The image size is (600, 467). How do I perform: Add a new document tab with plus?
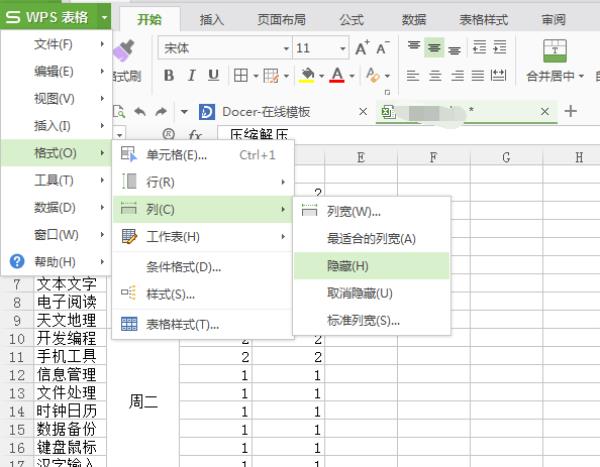[571, 111]
